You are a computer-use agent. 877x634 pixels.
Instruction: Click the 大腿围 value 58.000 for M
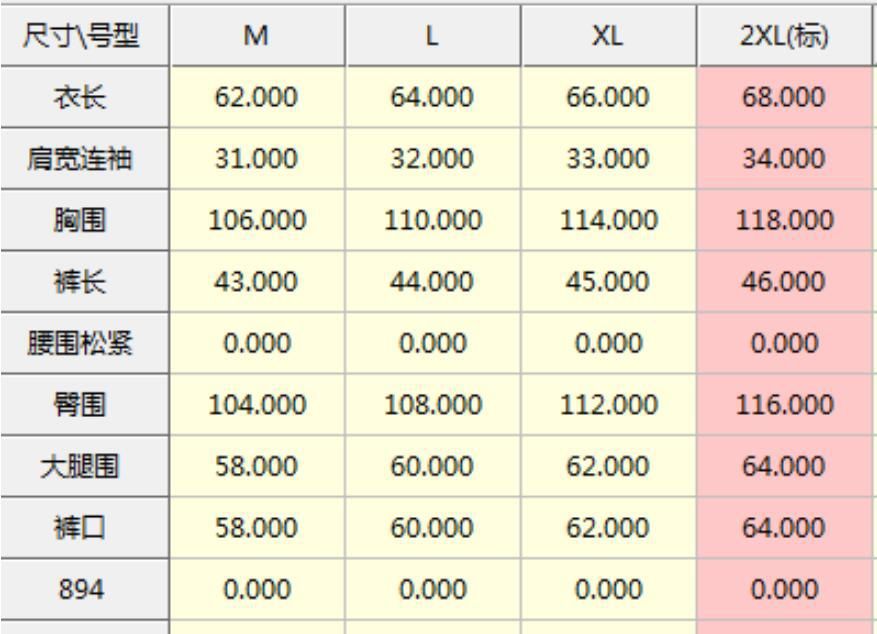coord(257,466)
